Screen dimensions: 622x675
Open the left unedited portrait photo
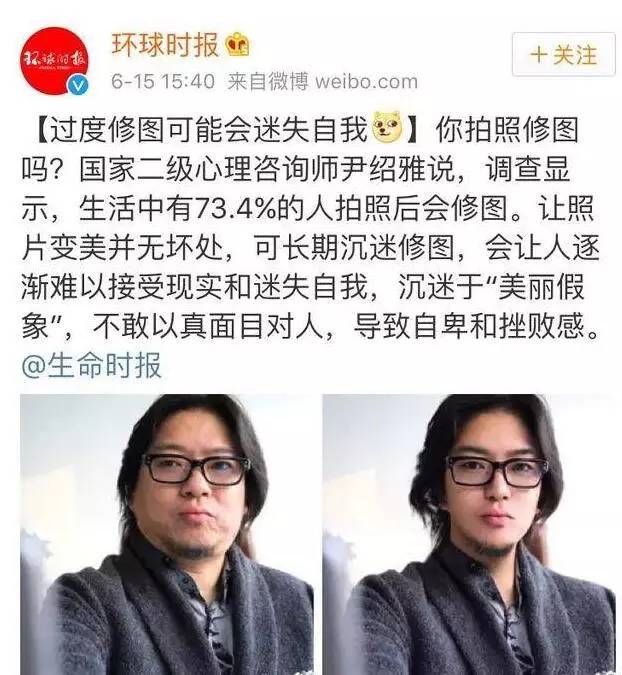[x=167, y=534]
